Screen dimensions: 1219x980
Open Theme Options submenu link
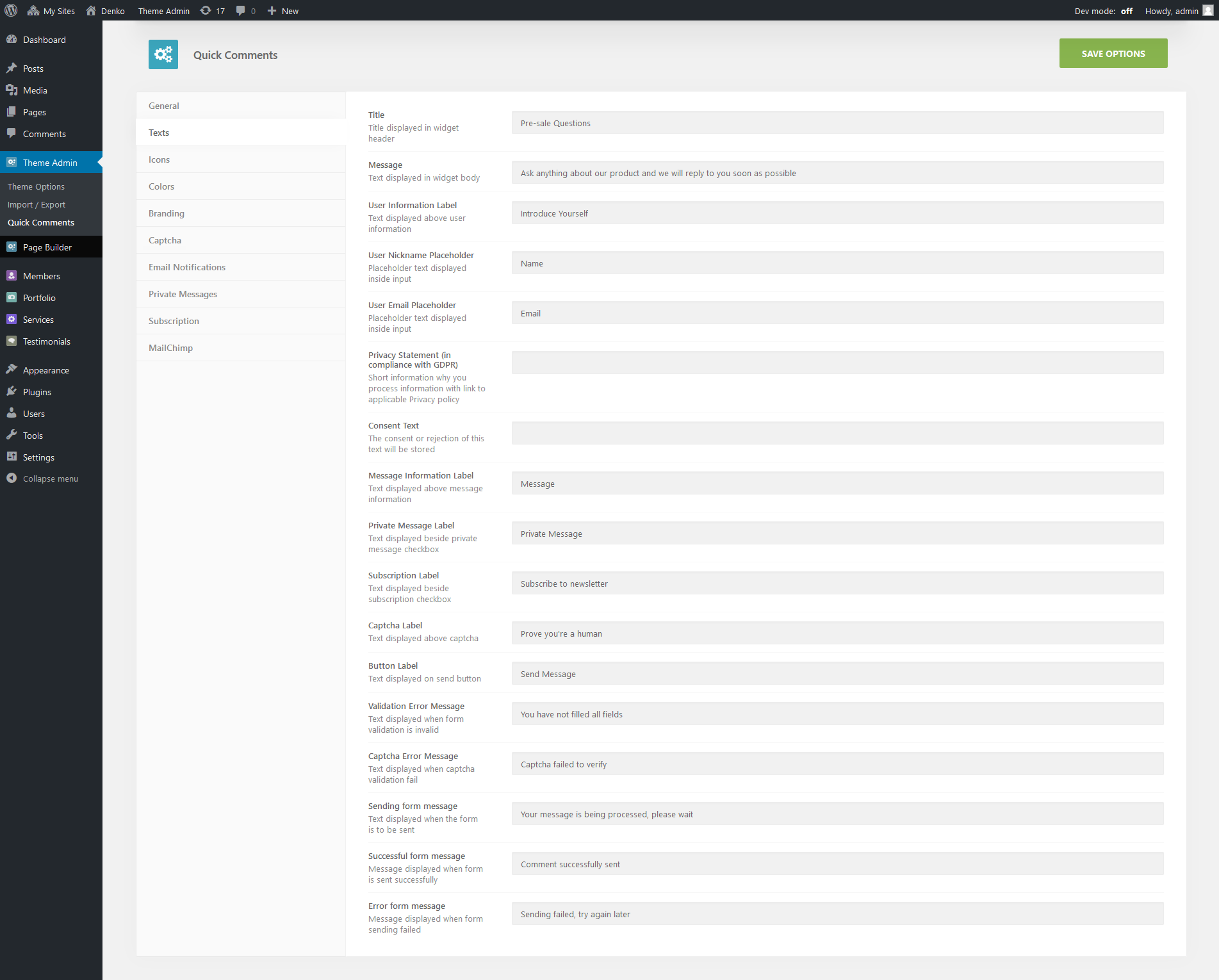pyautogui.click(x=36, y=186)
